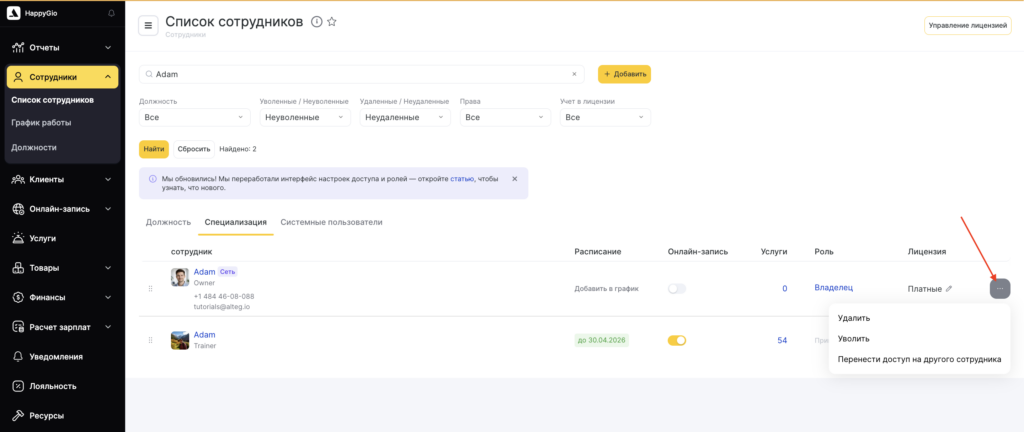The height and width of the screenshot is (432, 1024).
Task: Open the Должность filter dropdown
Action: tap(195, 117)
